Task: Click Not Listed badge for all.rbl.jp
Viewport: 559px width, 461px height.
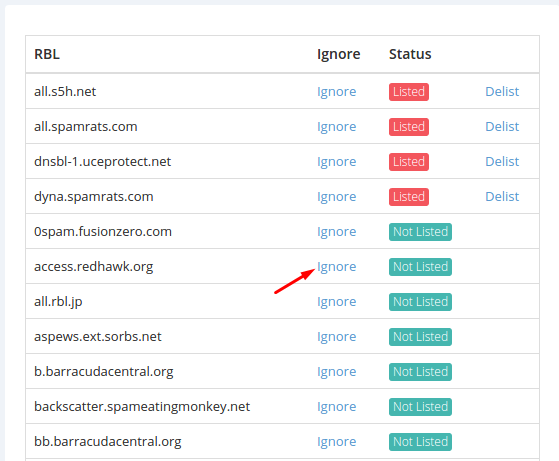Action: pyautogui.click(x=420, y=302)
